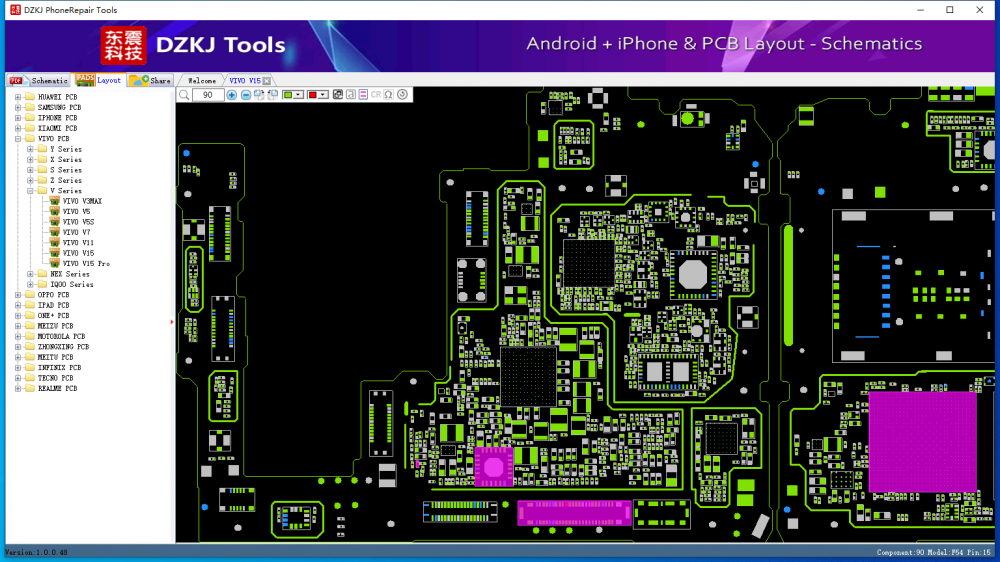This screenshot has width=1000, height=562.
Task: Expand the IPHONE PCB folder
Action: (x=18, y=118)
